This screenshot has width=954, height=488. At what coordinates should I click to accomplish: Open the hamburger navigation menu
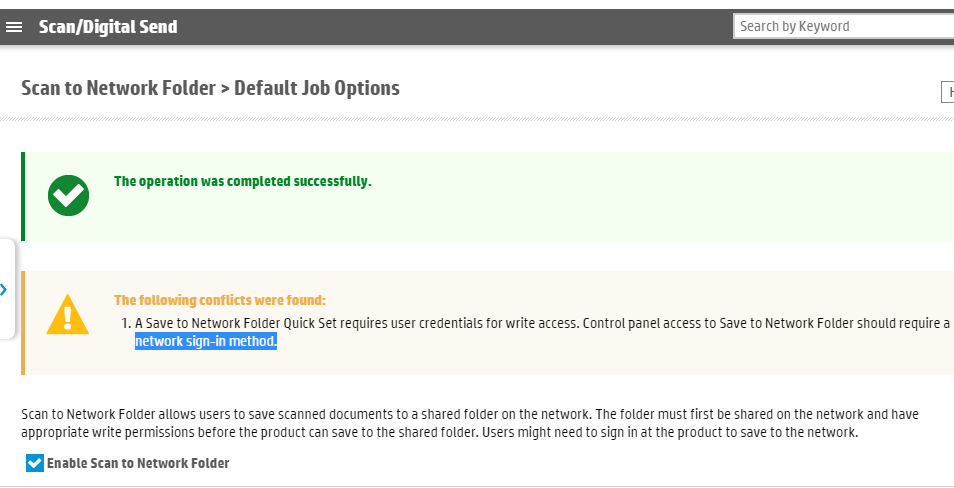(14, 27)
